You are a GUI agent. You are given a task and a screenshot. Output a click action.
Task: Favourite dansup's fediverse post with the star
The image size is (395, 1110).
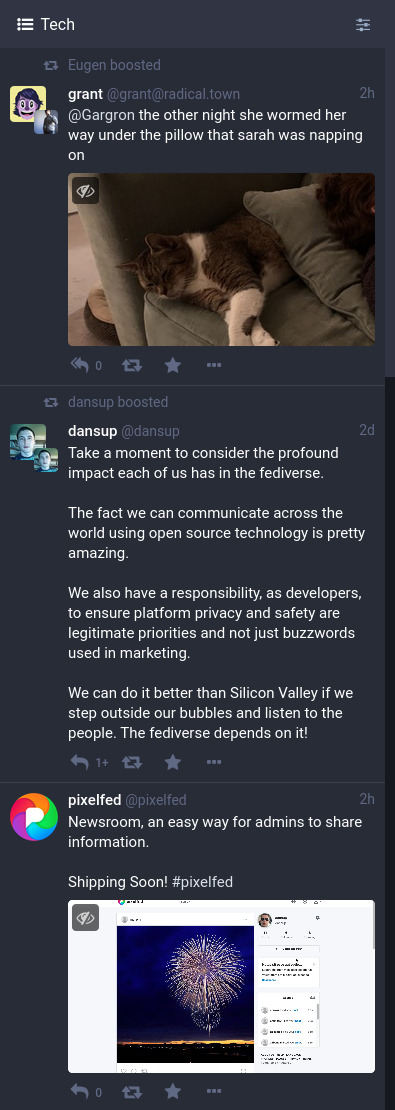tap(173, 762)
